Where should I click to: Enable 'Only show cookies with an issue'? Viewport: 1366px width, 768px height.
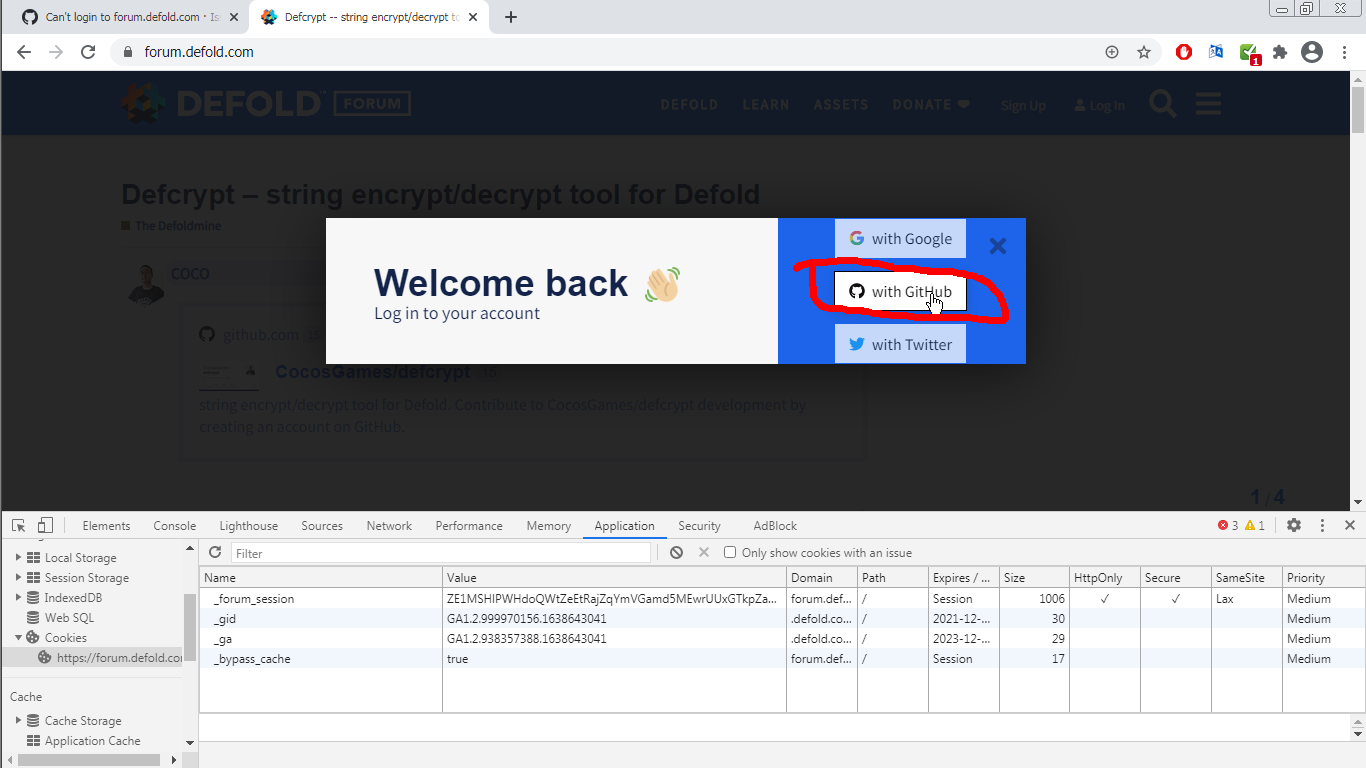click(730, 552)
